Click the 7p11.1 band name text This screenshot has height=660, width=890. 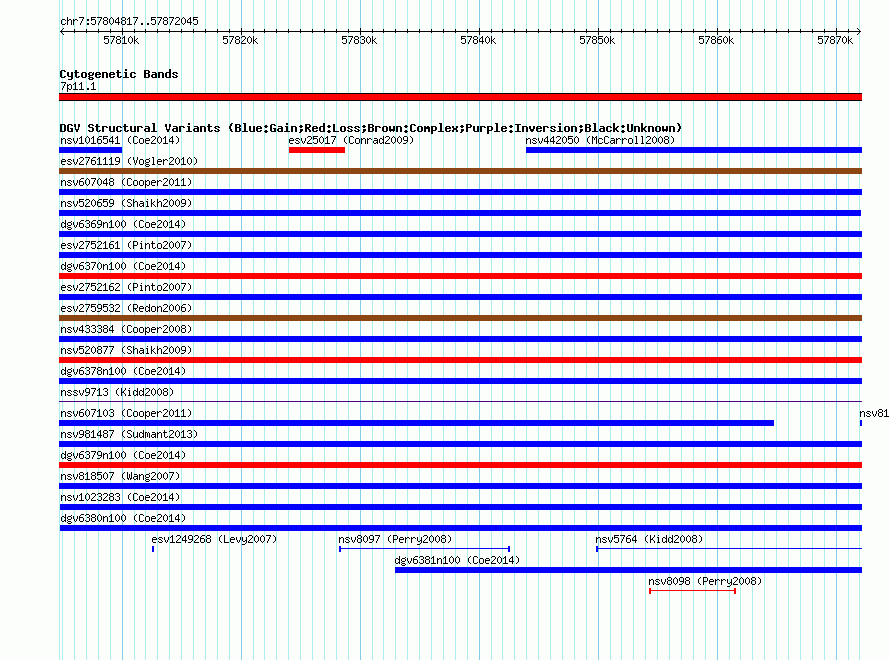(78, 86)
